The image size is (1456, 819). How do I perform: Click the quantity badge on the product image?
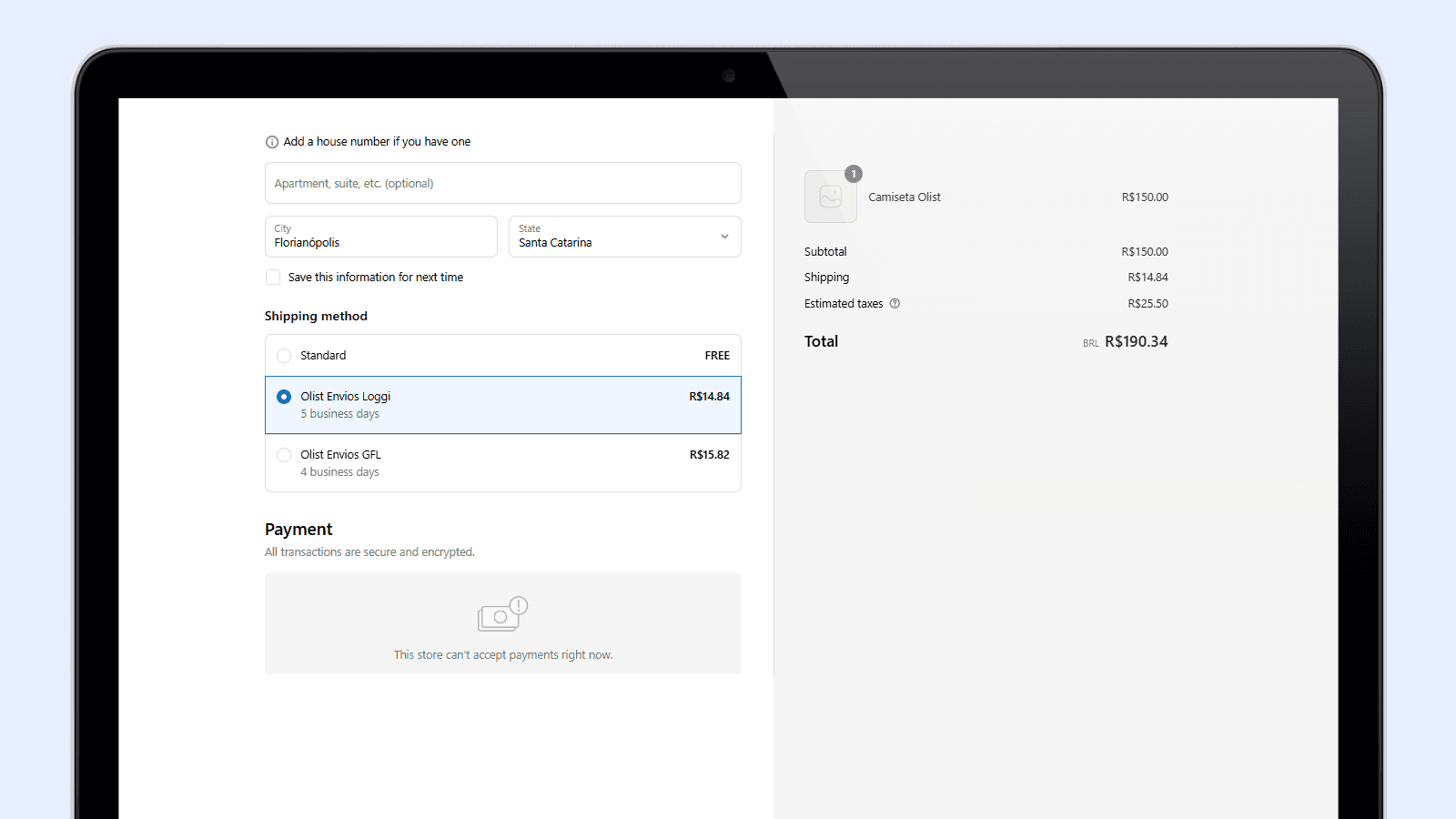click(854, 174)
